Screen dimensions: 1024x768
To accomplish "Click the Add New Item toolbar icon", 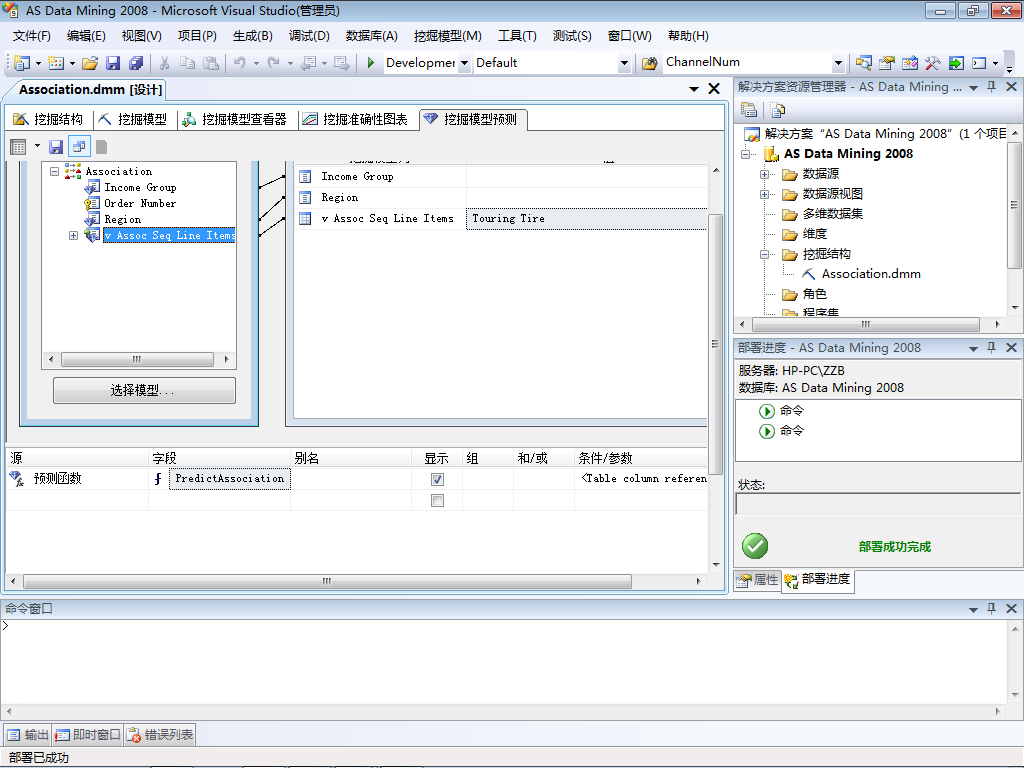I will [56, 63].
